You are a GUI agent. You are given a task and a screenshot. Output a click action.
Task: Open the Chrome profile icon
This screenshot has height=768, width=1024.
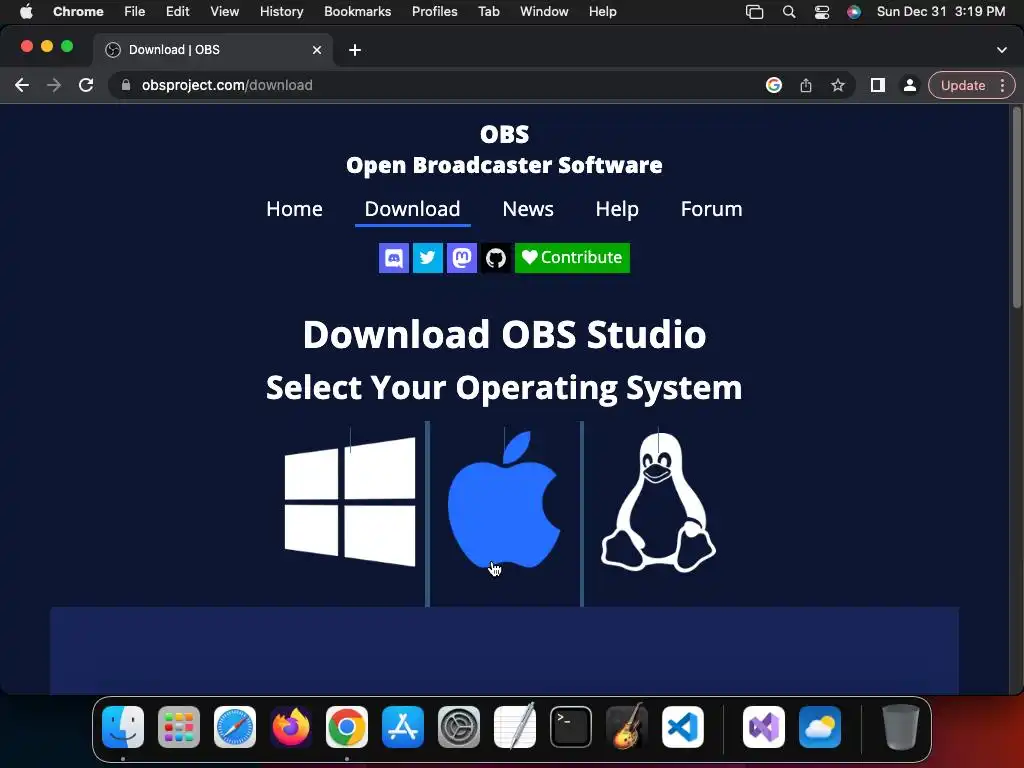click(910, 86)
